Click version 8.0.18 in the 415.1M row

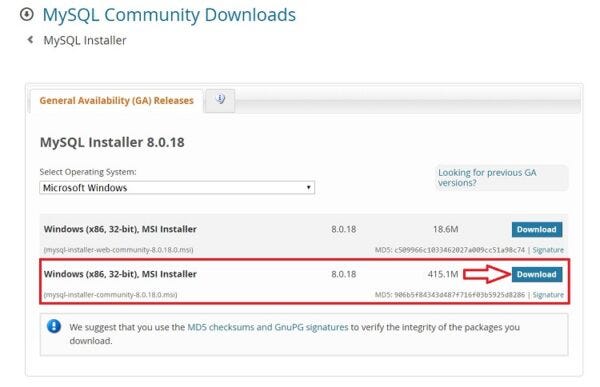(x=344, y=274)
